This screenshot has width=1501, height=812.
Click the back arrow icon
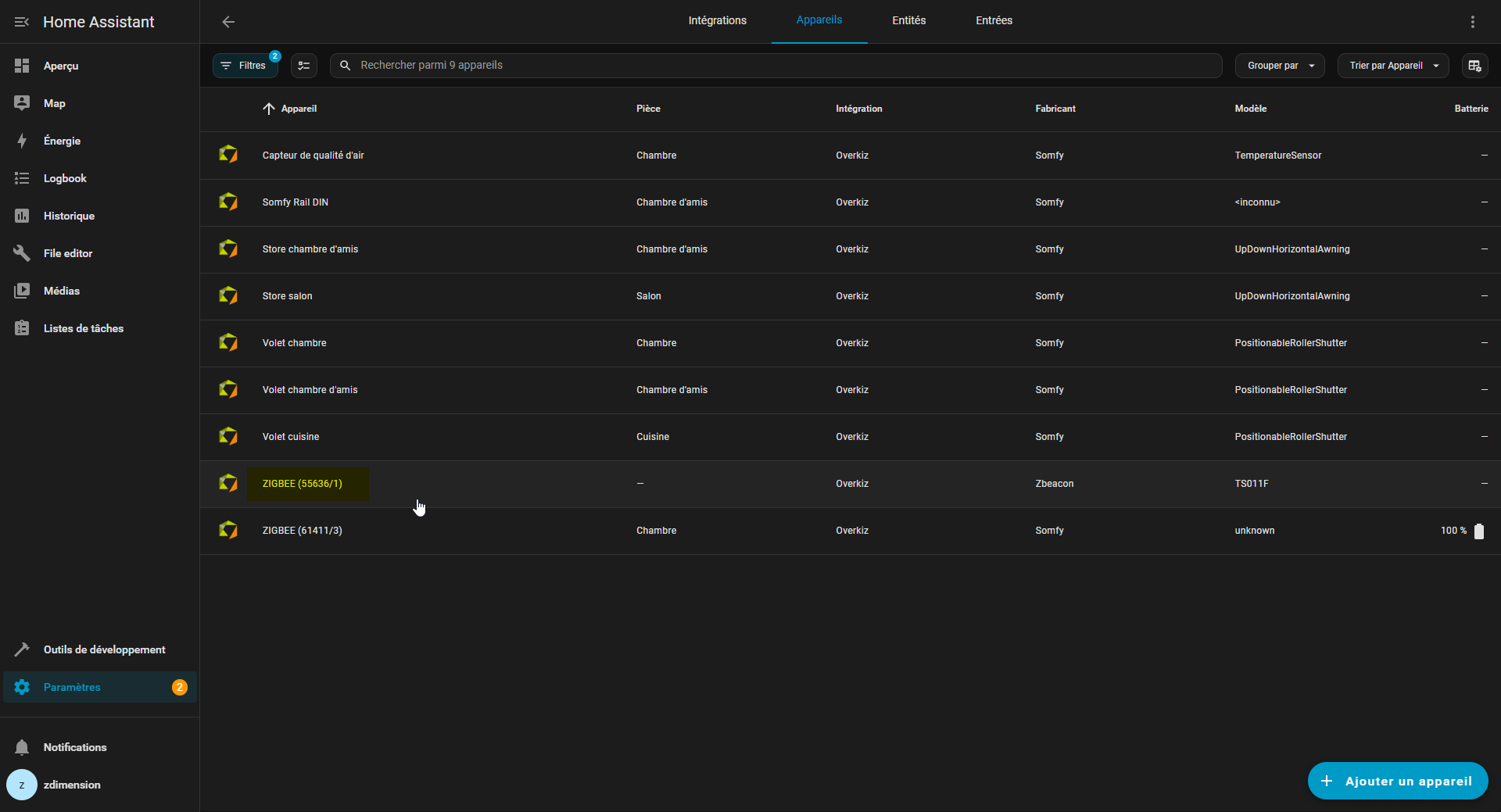click(228, 22)
